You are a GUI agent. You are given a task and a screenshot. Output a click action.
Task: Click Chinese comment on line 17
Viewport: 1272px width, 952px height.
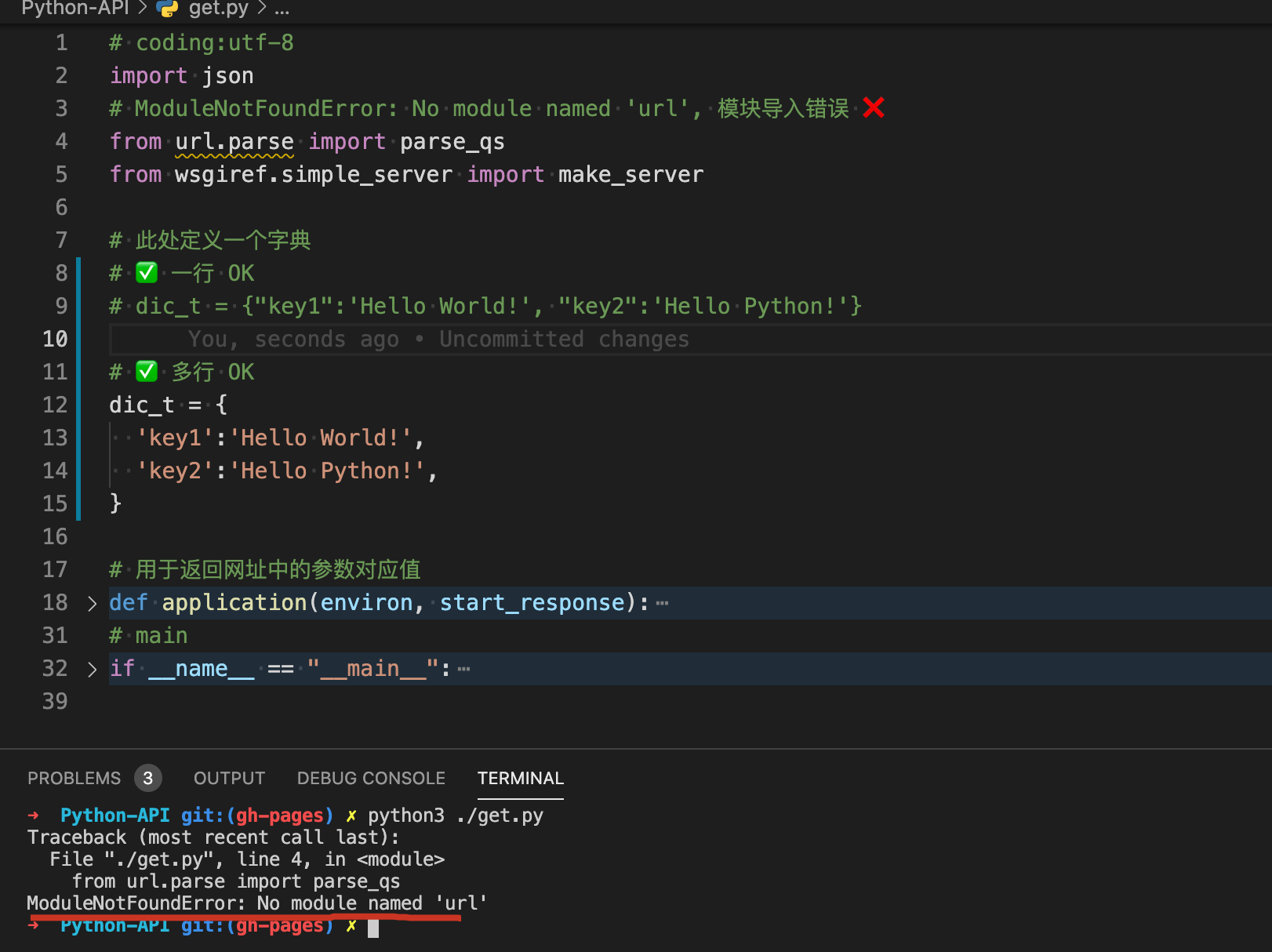tap(265, 569)
